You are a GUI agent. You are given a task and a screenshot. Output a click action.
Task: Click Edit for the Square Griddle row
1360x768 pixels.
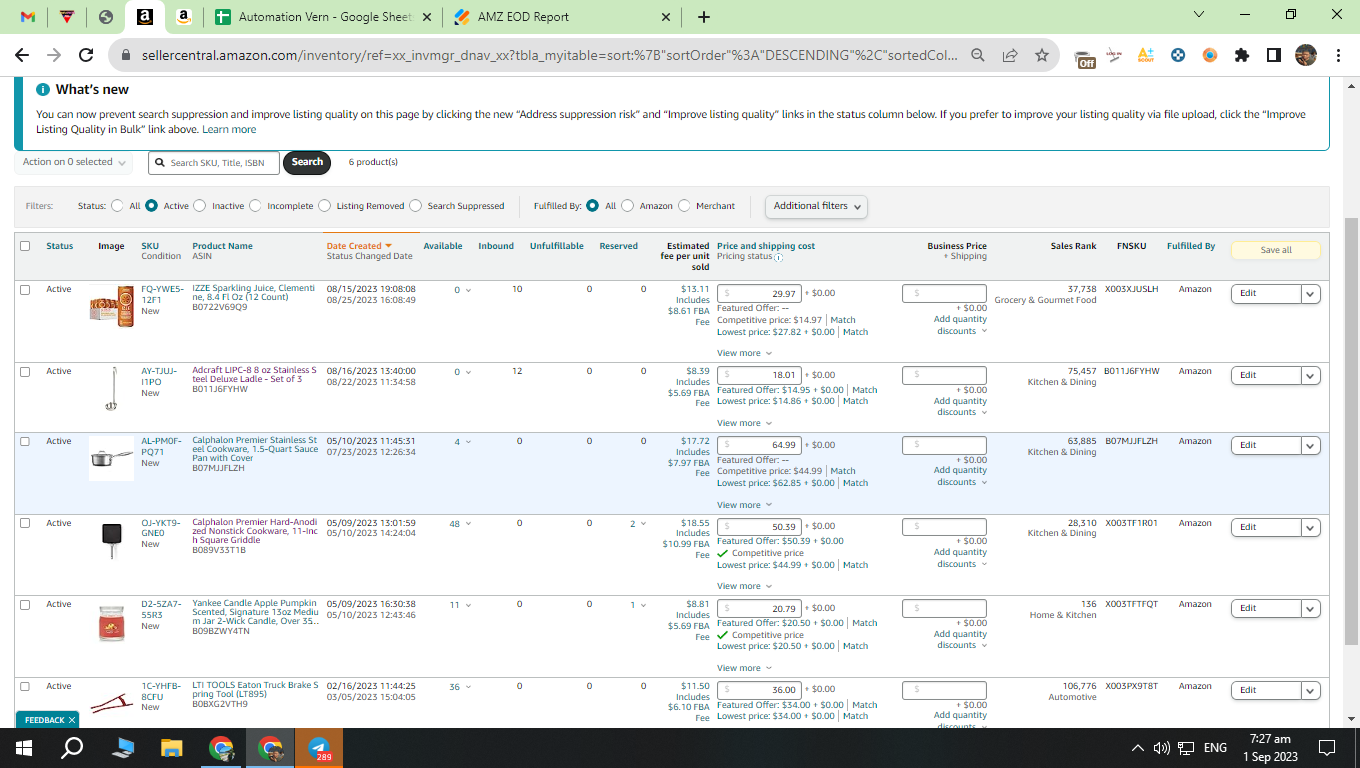pyautogui.click(x=1266, y=527)
